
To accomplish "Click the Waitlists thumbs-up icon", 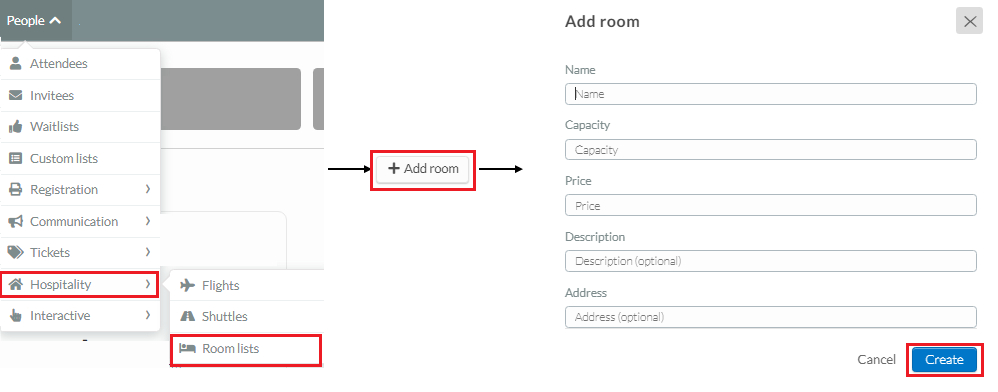I will pos(15,127).
